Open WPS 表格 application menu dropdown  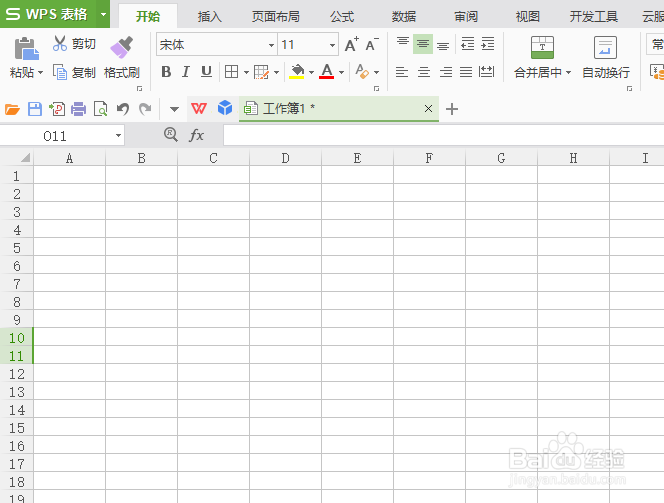pos(103,14)
